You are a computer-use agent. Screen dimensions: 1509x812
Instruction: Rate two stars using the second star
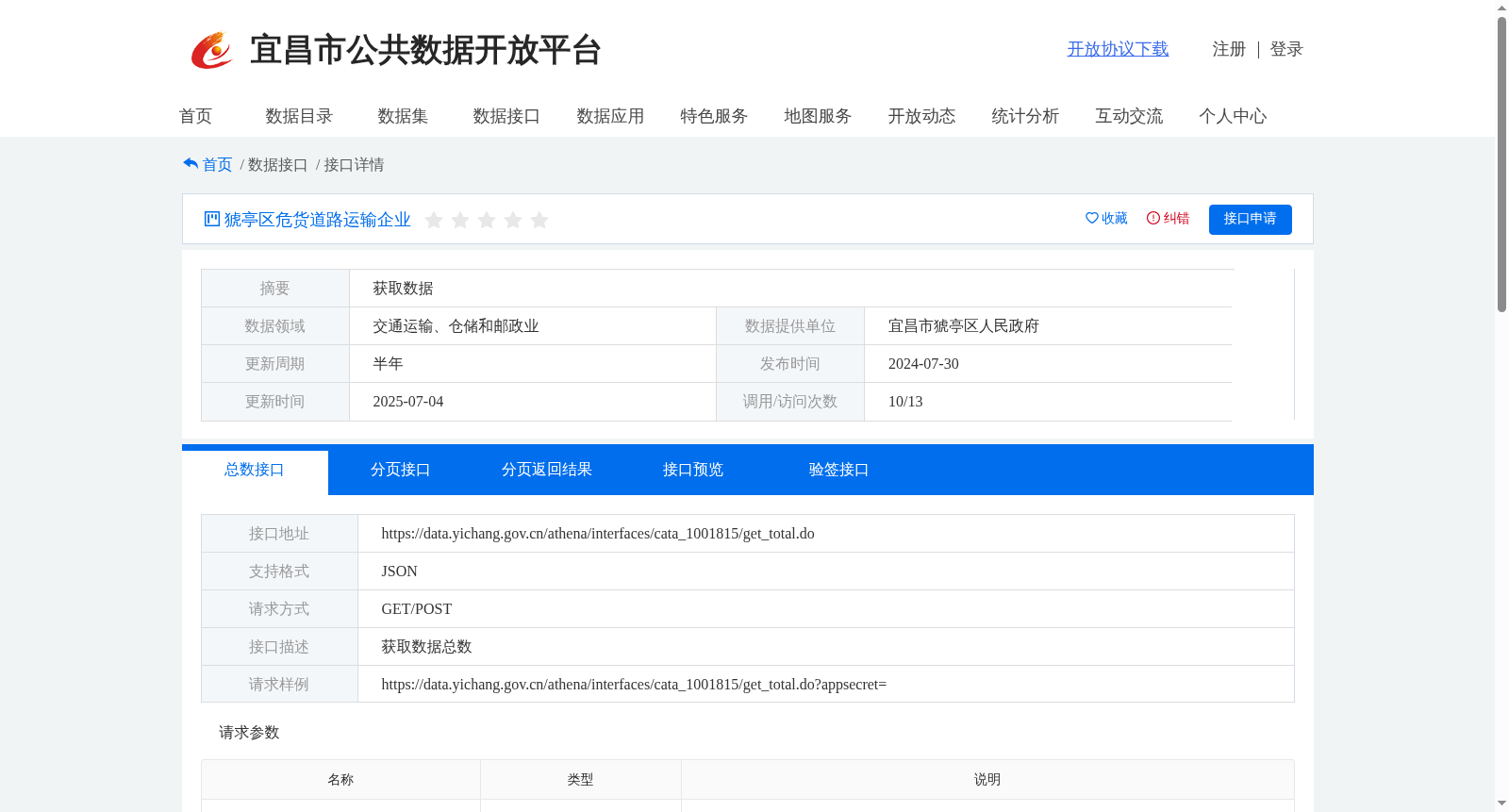(460, 220)
